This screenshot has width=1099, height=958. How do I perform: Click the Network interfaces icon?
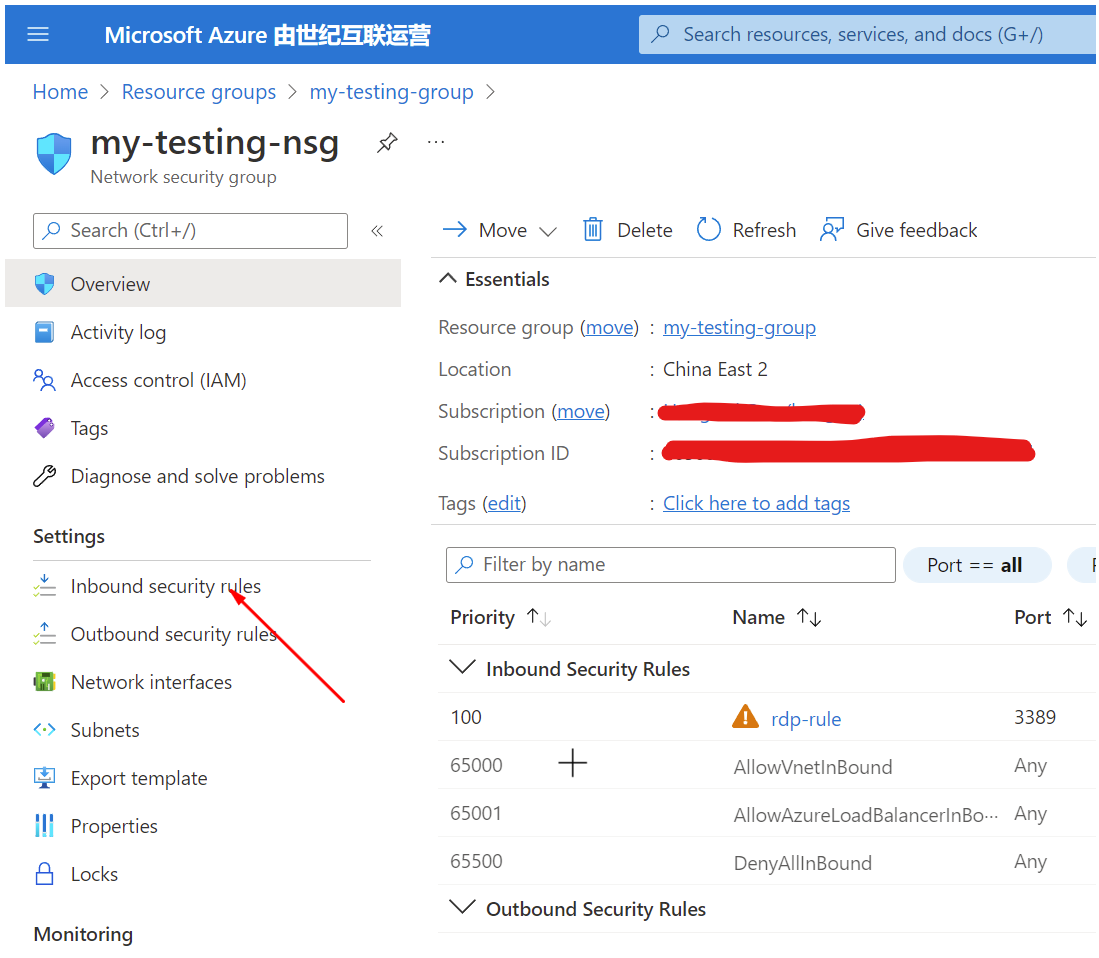[x=45, y=681]
